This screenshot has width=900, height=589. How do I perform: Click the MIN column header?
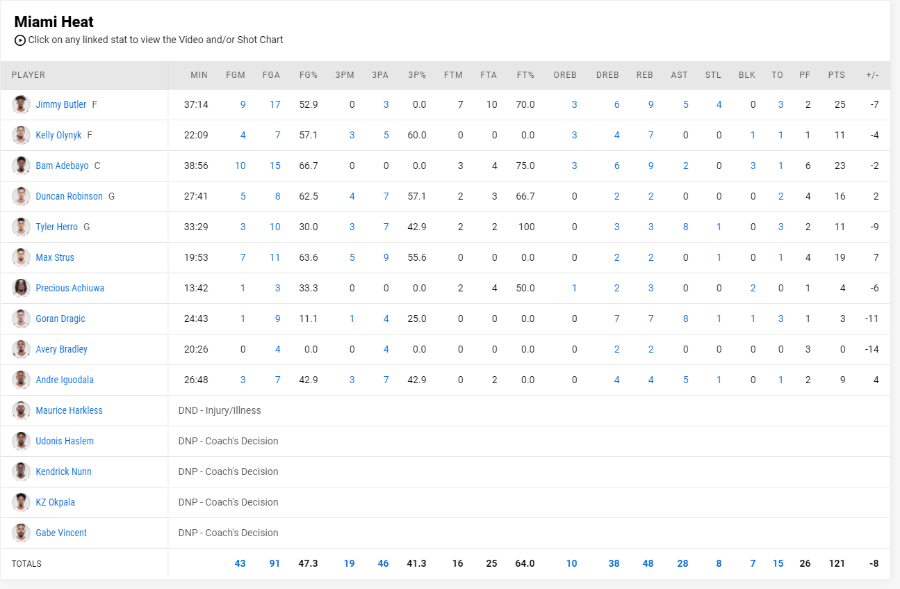(199, 75)
